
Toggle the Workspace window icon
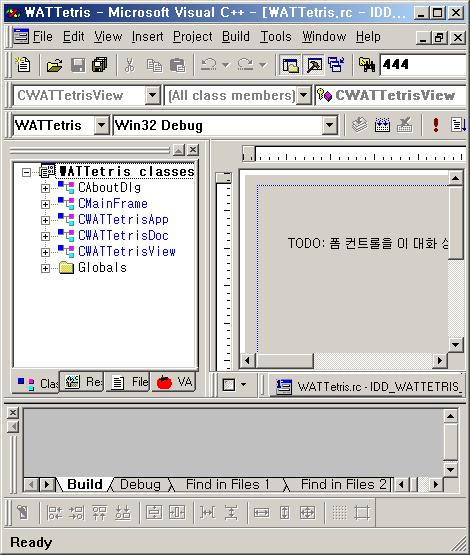290,65
